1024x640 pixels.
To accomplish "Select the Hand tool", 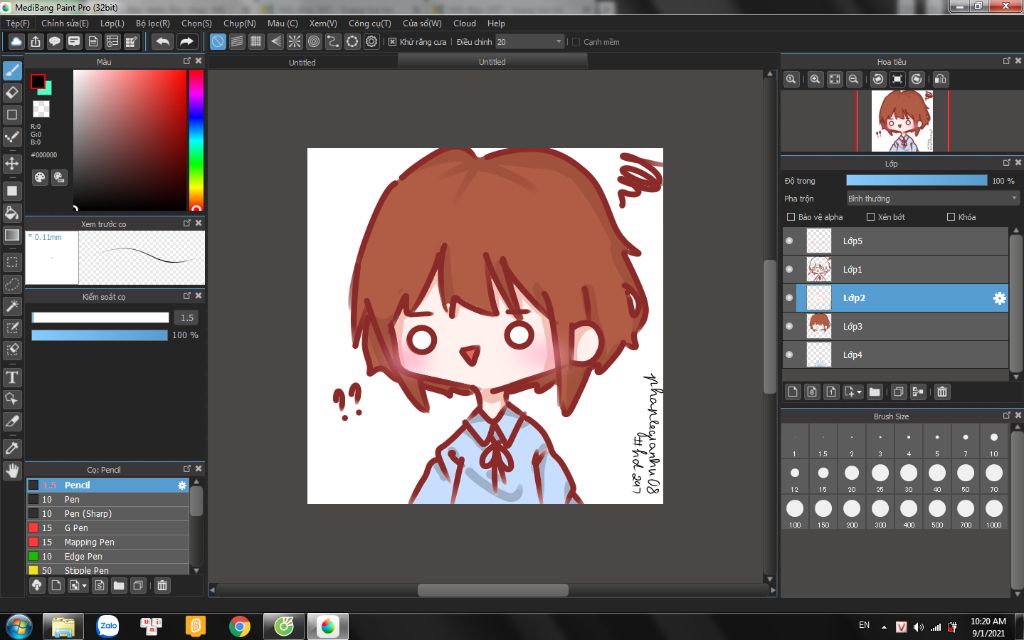I will (12, 471).
